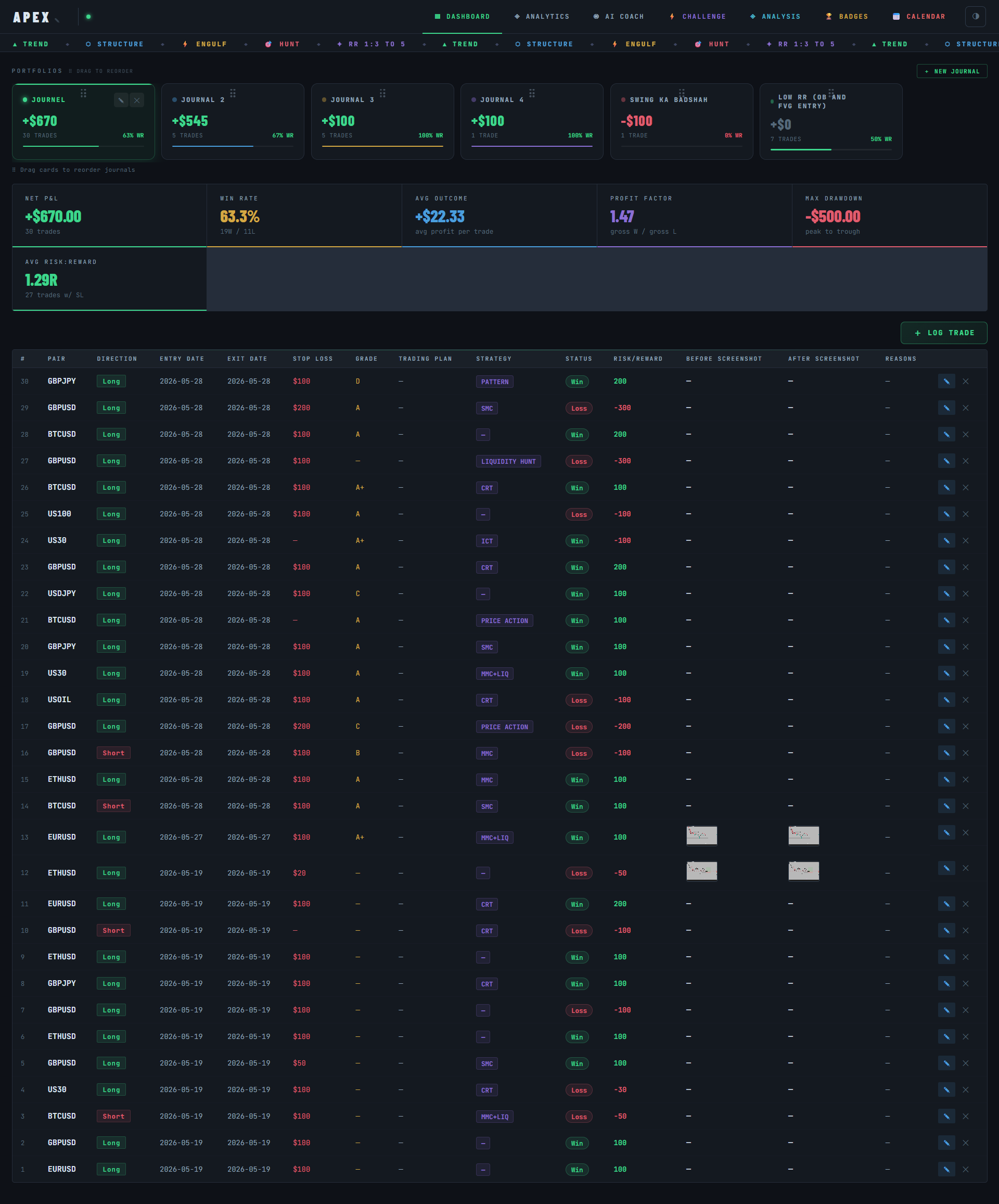The image size is (999, 1204).
Task: Edit trade 24 US30 pencil icon
Action: click(946, 541)
